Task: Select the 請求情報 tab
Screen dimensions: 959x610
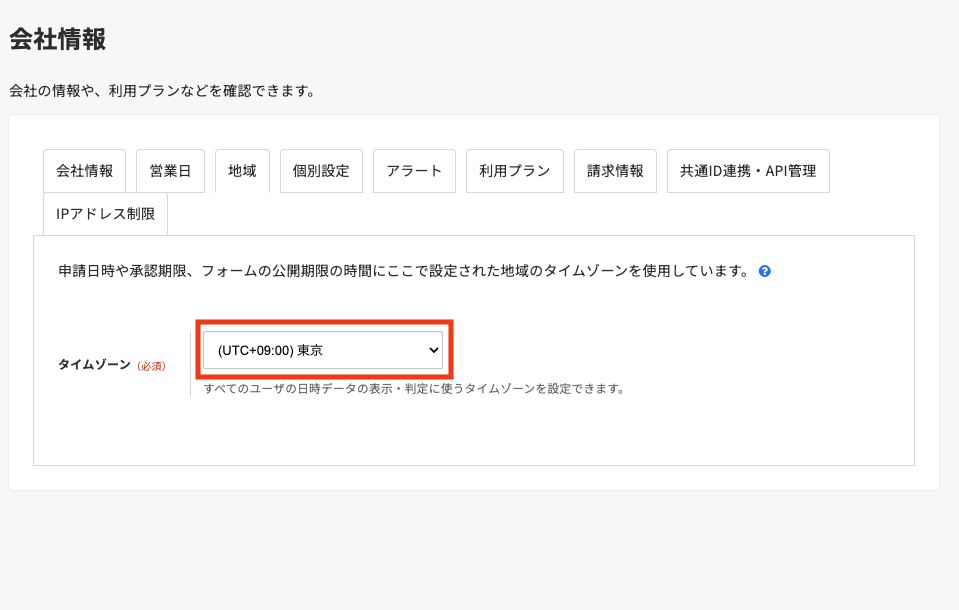Action: (x=615, y=171)
